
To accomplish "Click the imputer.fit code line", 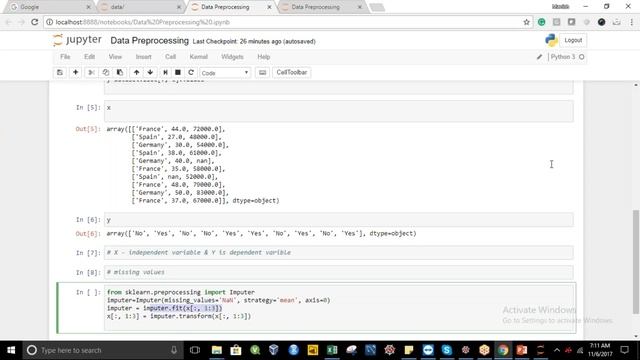I will (164, 308).
